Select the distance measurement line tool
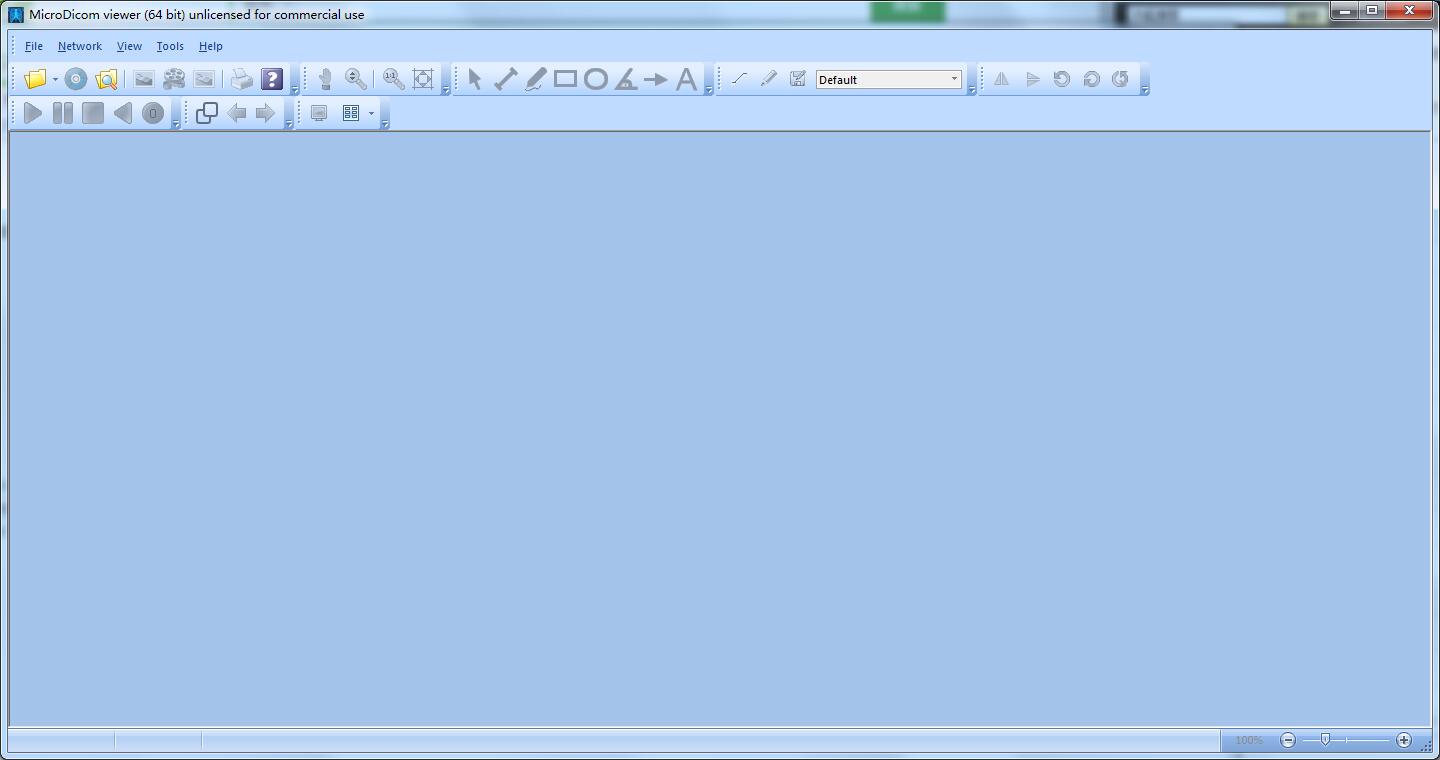 tap(505, 79)
